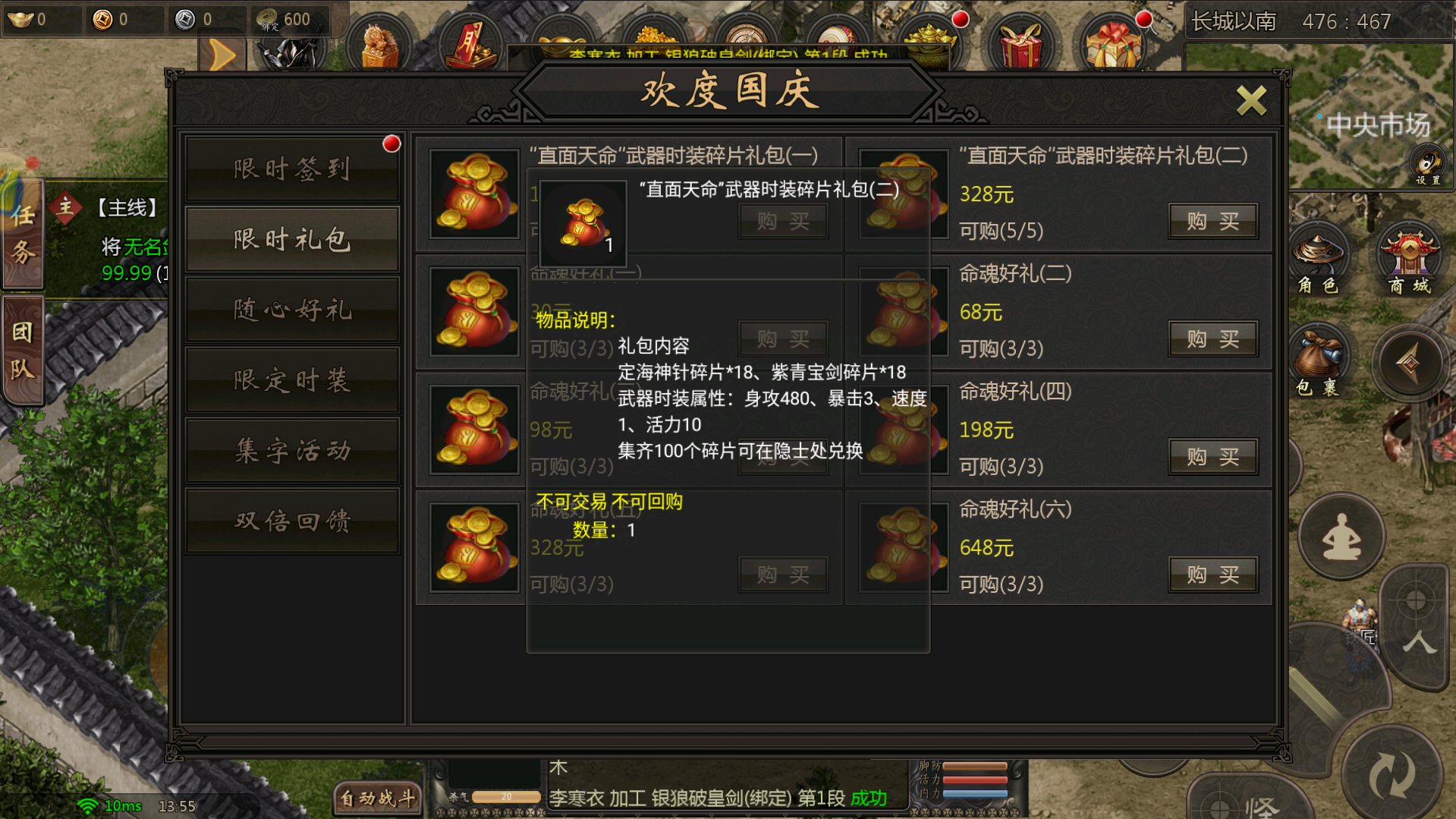Switch to 限时签到 tab

point(292,169)
